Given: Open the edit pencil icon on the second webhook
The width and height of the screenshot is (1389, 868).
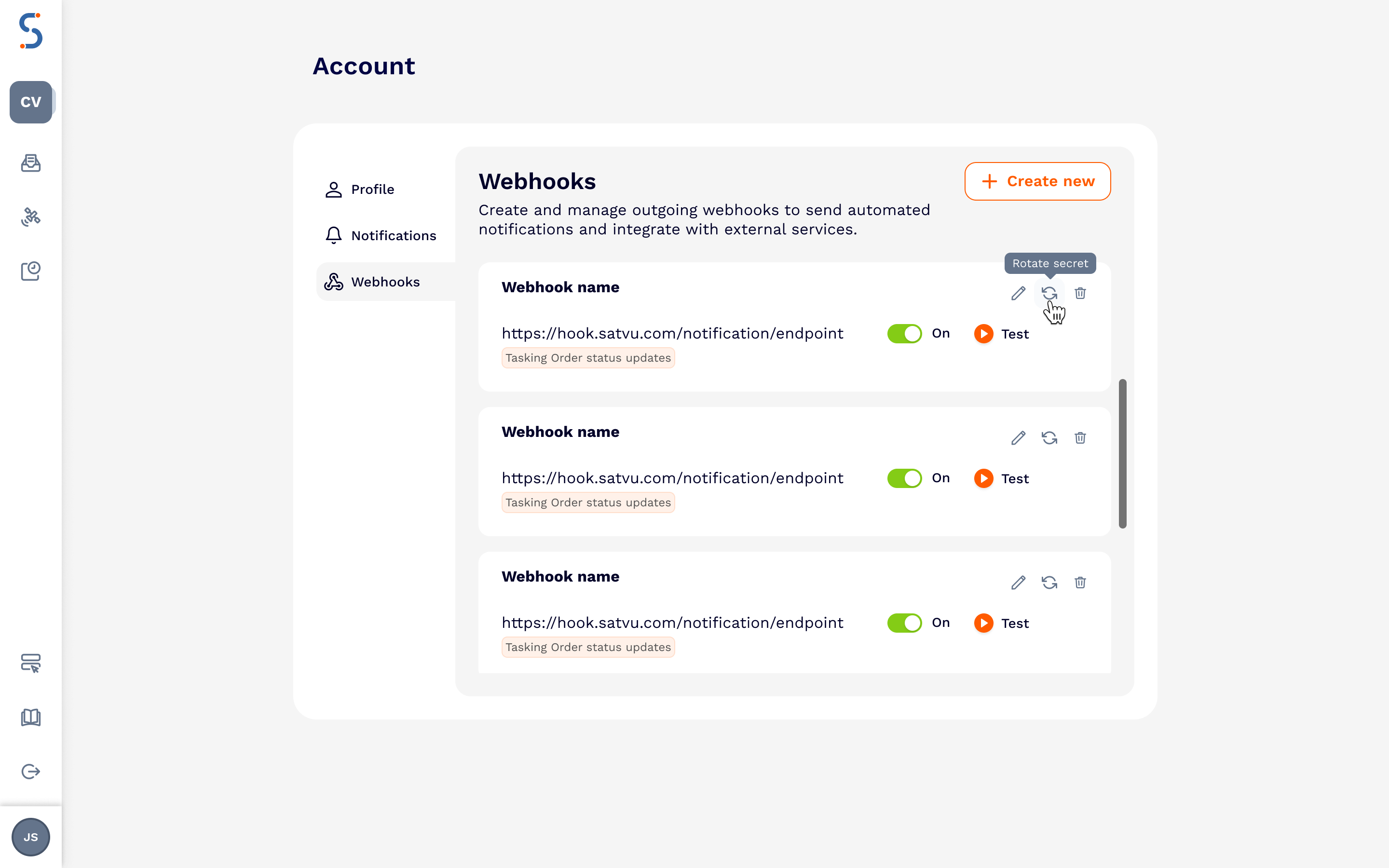Looking at the screenshot, I should tap(1019, 438).
